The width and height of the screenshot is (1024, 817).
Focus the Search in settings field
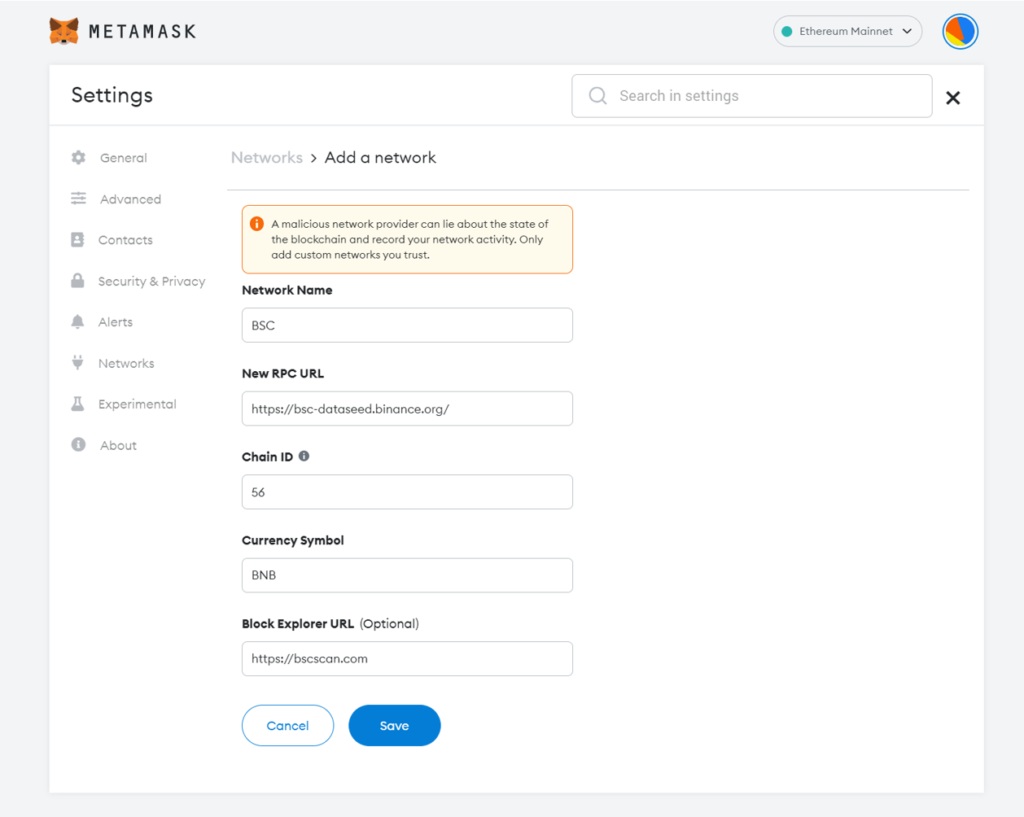coord(752,96)
